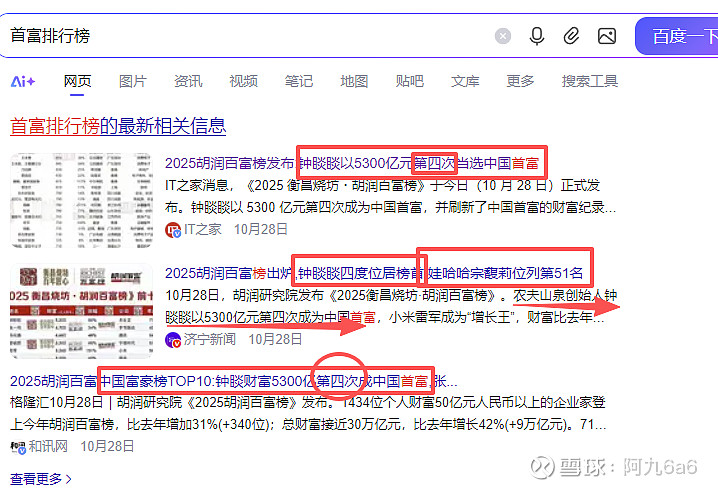Open the 视频 tab

[x=244, y=82]
